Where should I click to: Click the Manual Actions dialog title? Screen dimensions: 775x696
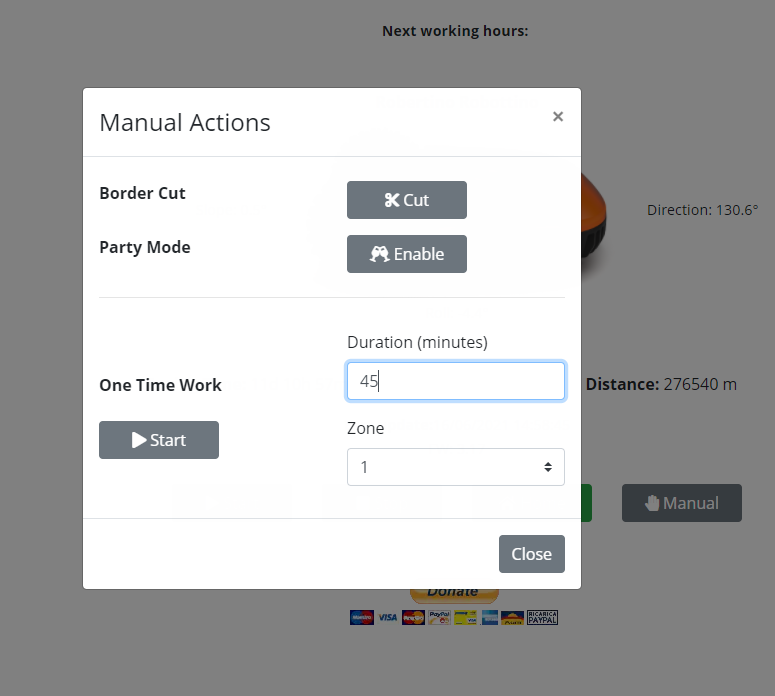click(185, 123)
